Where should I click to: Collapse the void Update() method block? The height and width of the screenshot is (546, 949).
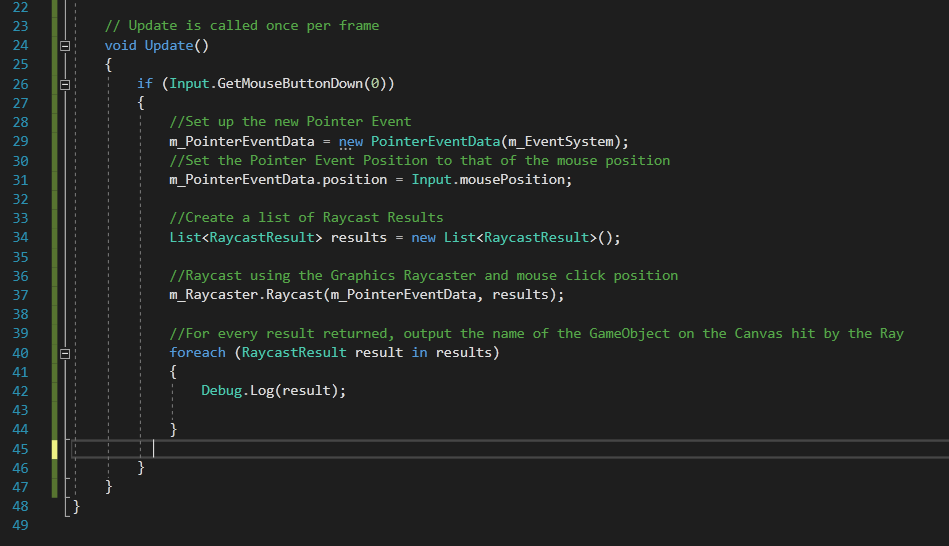[65, 46]
